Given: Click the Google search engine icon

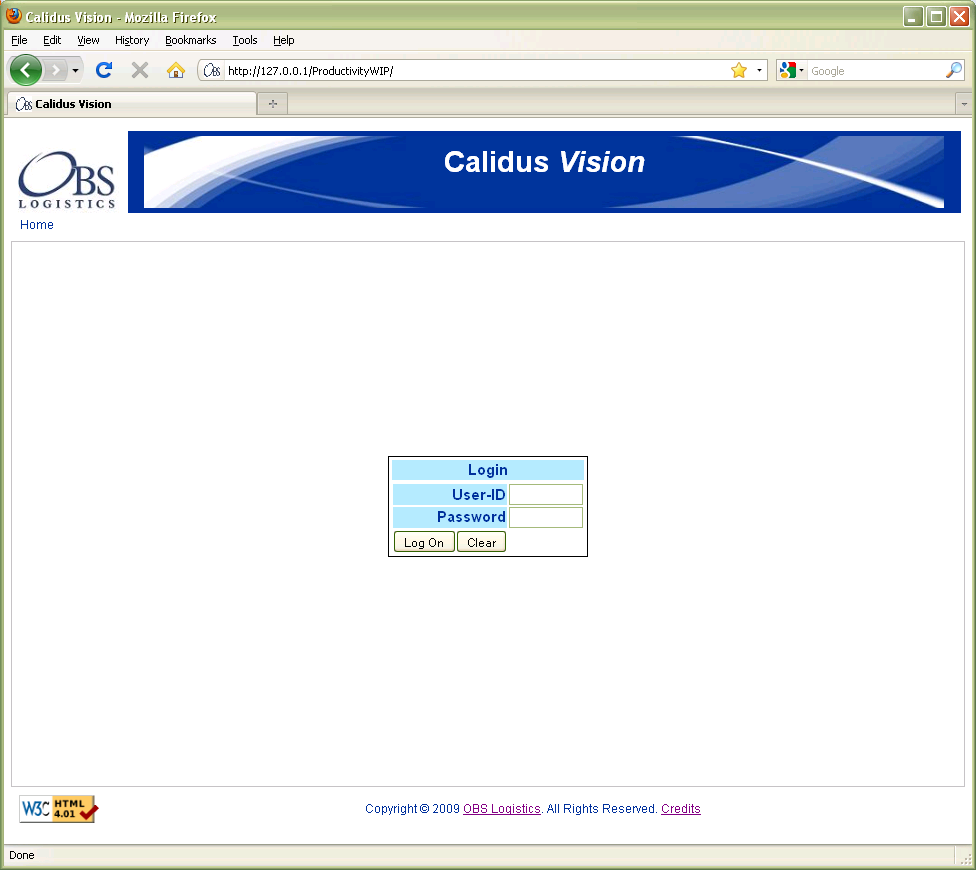Looking at the screenshot, I should tap(787, 70).
